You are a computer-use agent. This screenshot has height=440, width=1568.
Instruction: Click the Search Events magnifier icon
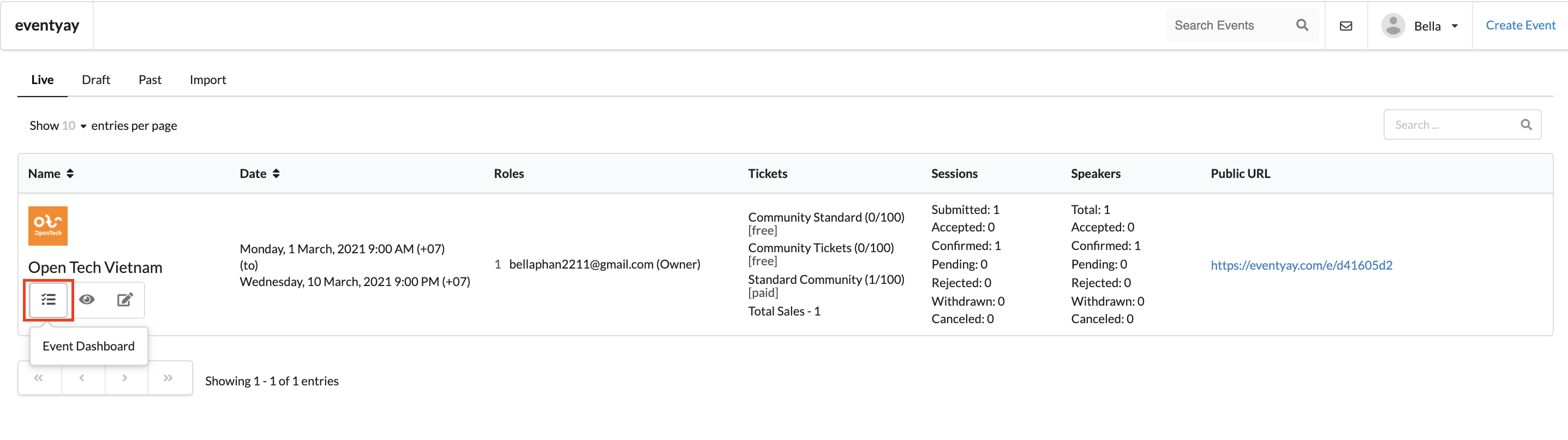point(1302,25)
